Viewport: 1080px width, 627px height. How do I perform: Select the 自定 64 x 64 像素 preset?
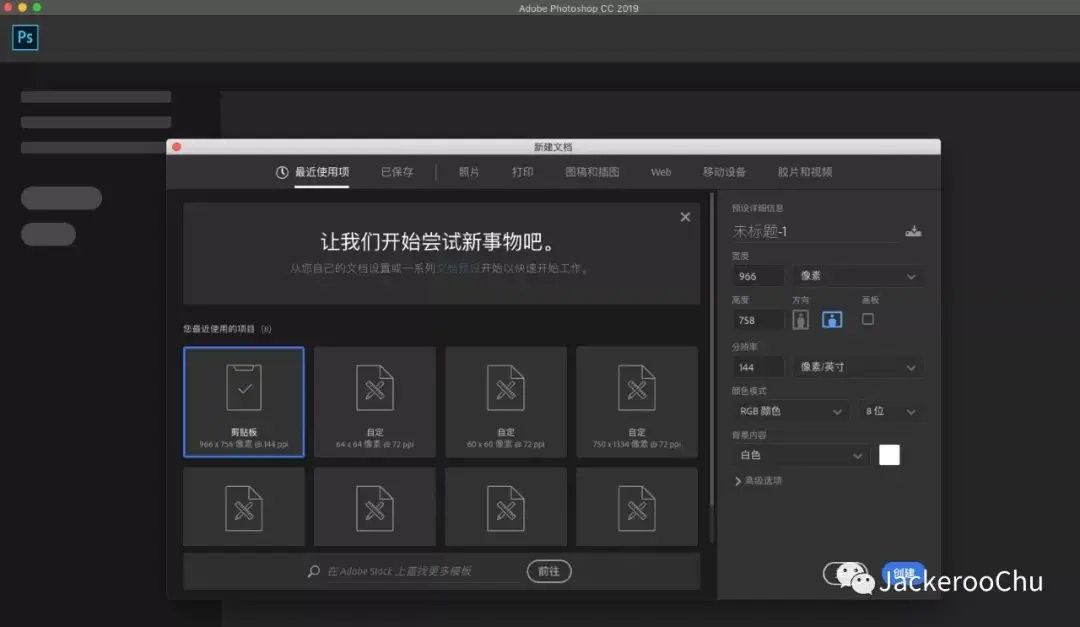(375, 402)
